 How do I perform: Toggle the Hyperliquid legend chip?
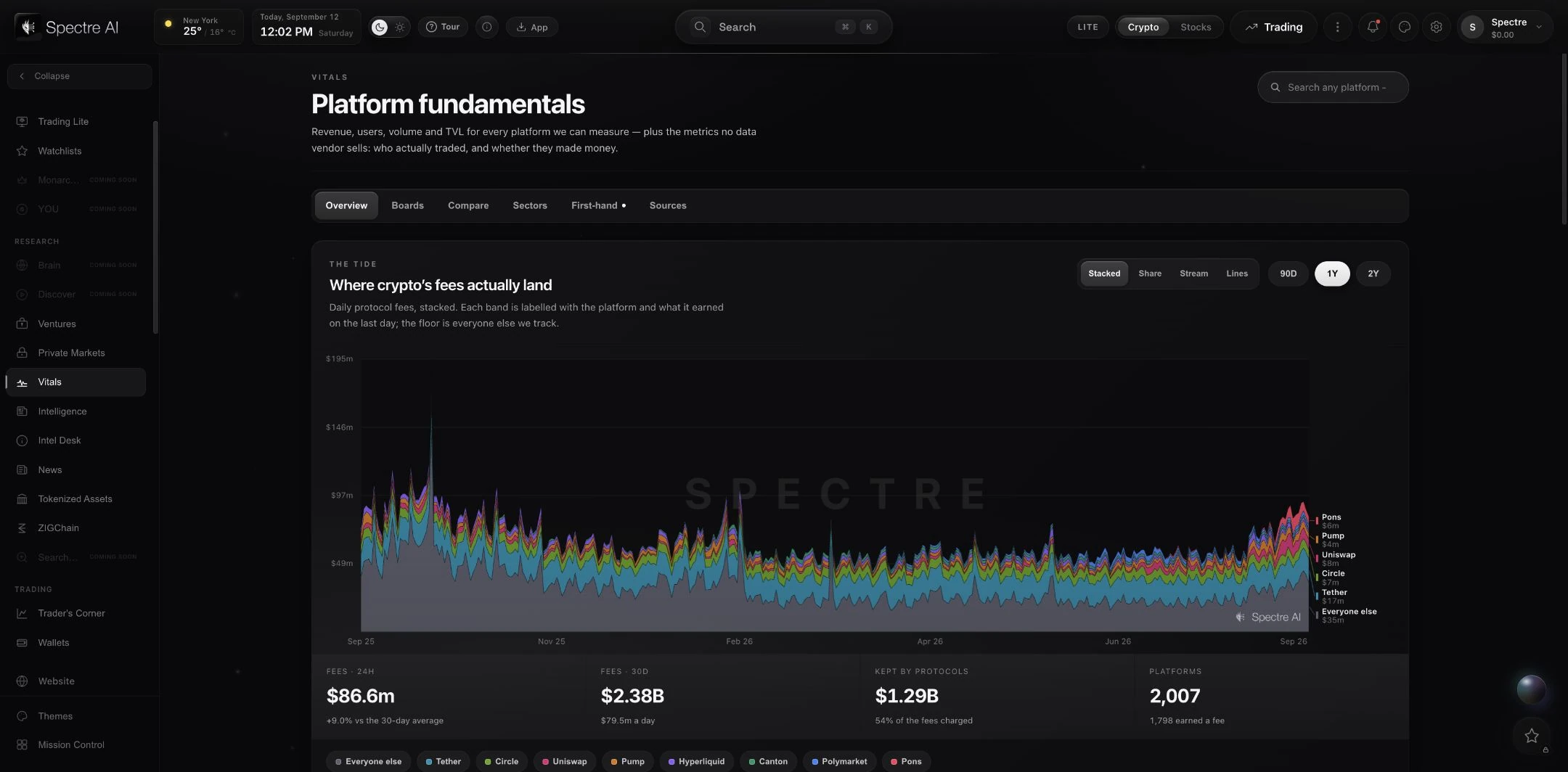pos(697,761)
